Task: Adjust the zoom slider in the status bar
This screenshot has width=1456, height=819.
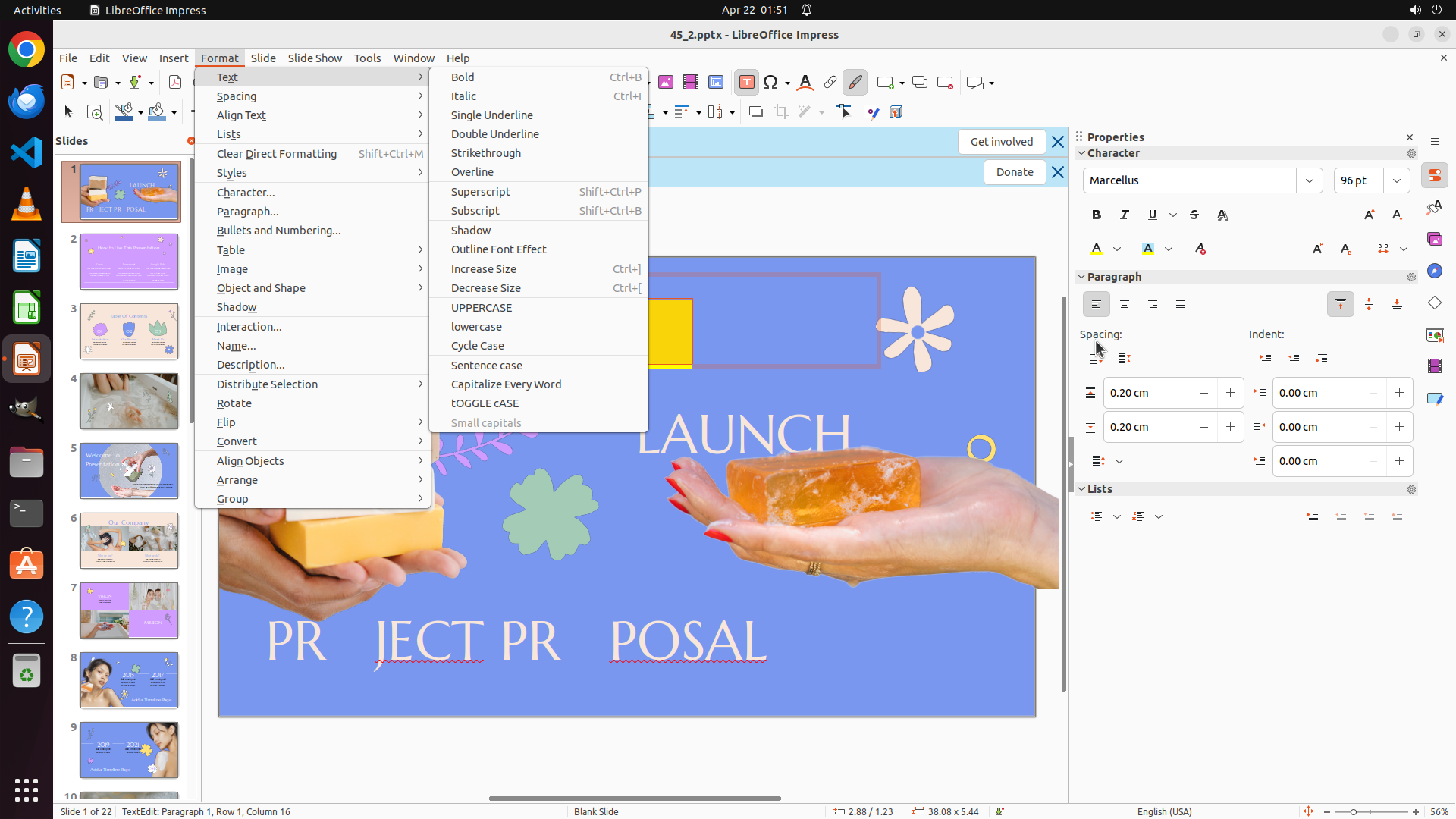Action: tap(1354, 811)
